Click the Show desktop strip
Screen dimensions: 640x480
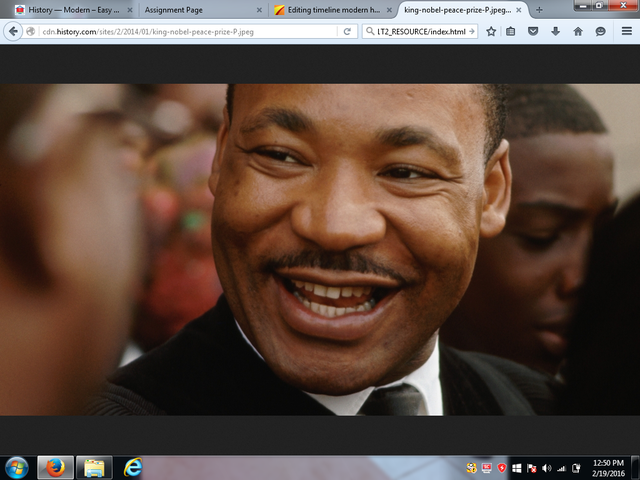pos(636,468)
